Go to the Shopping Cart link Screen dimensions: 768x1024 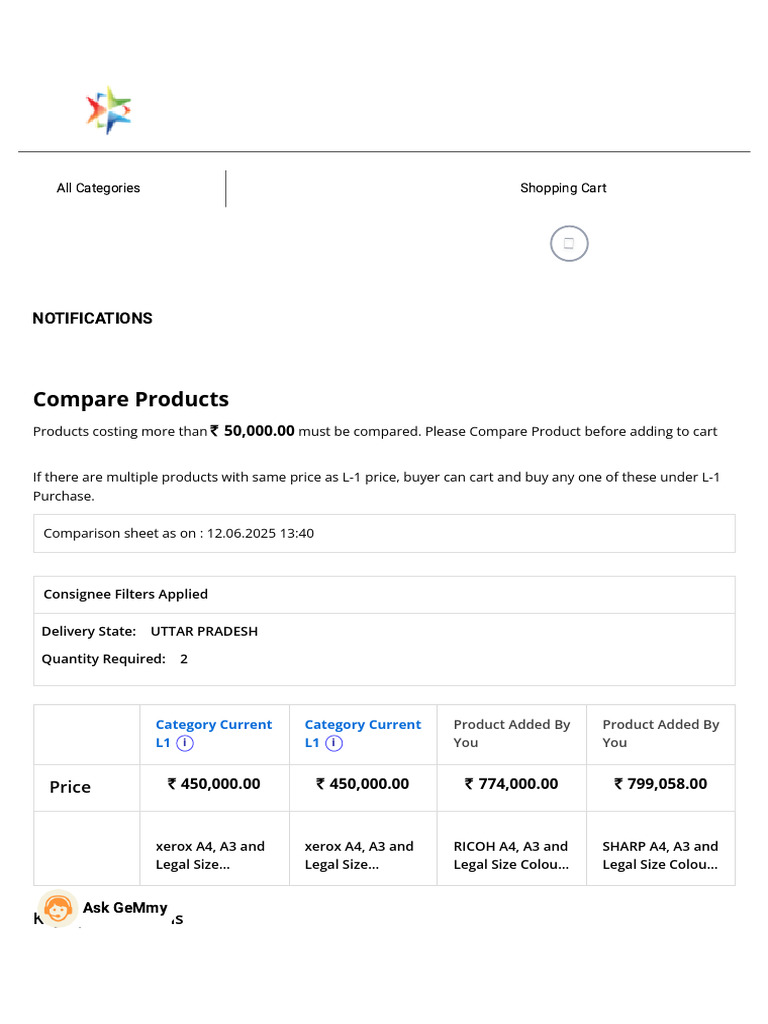pyautogui.click(x=563, y=188)
